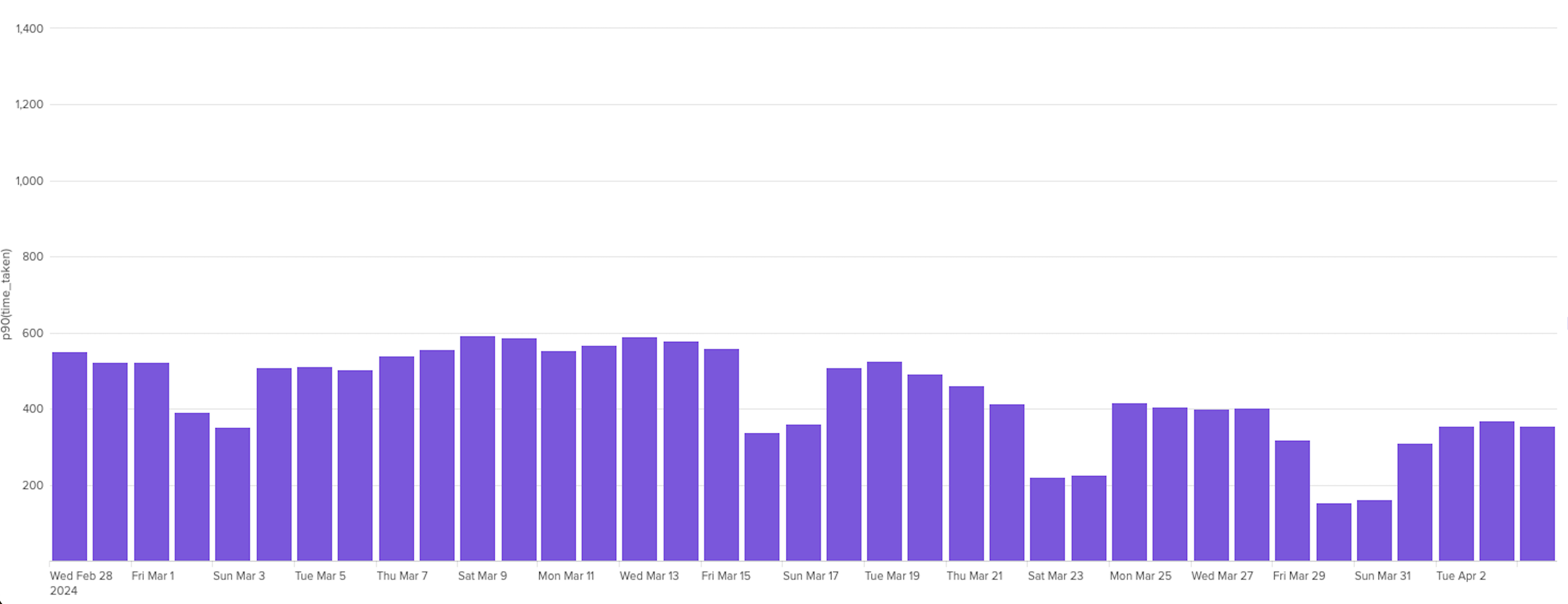Image resolution: width=1568 pixels, height=604 pixels.
Task: Click the Tue Mar 19 bar
Action: pyautogui.click(x=884, y=461)
